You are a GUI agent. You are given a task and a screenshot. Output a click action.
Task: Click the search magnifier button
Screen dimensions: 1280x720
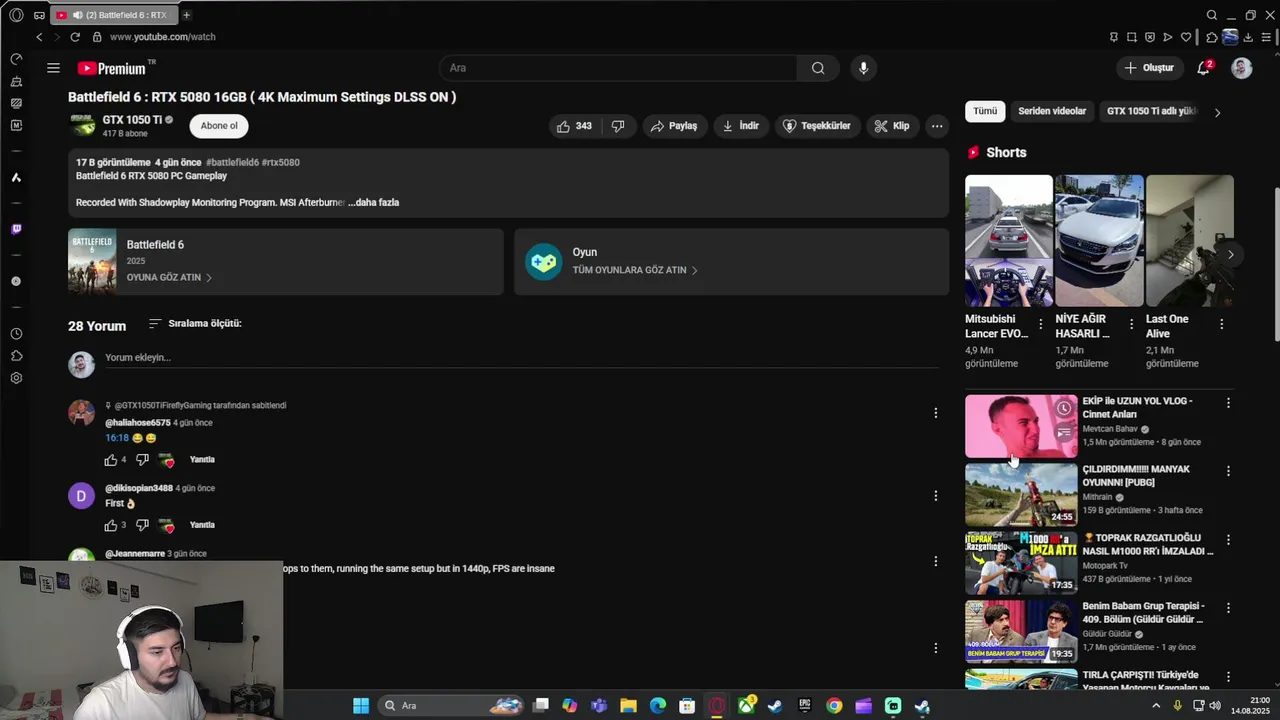[818, 68]
